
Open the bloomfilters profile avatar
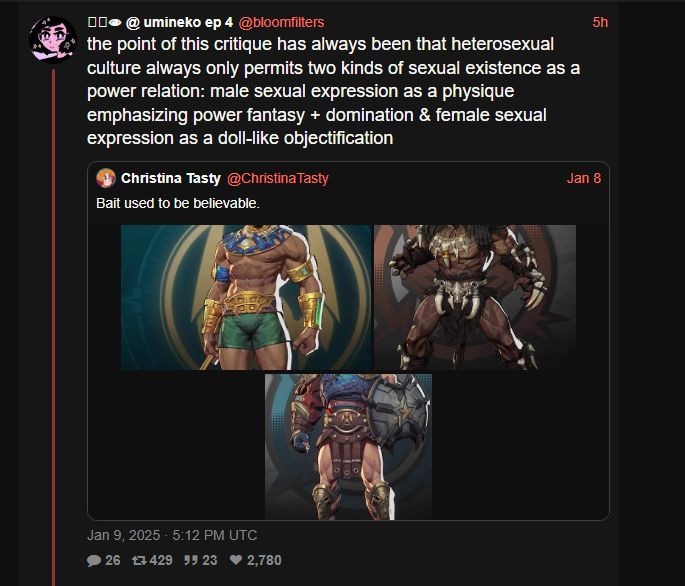[53, 40]
